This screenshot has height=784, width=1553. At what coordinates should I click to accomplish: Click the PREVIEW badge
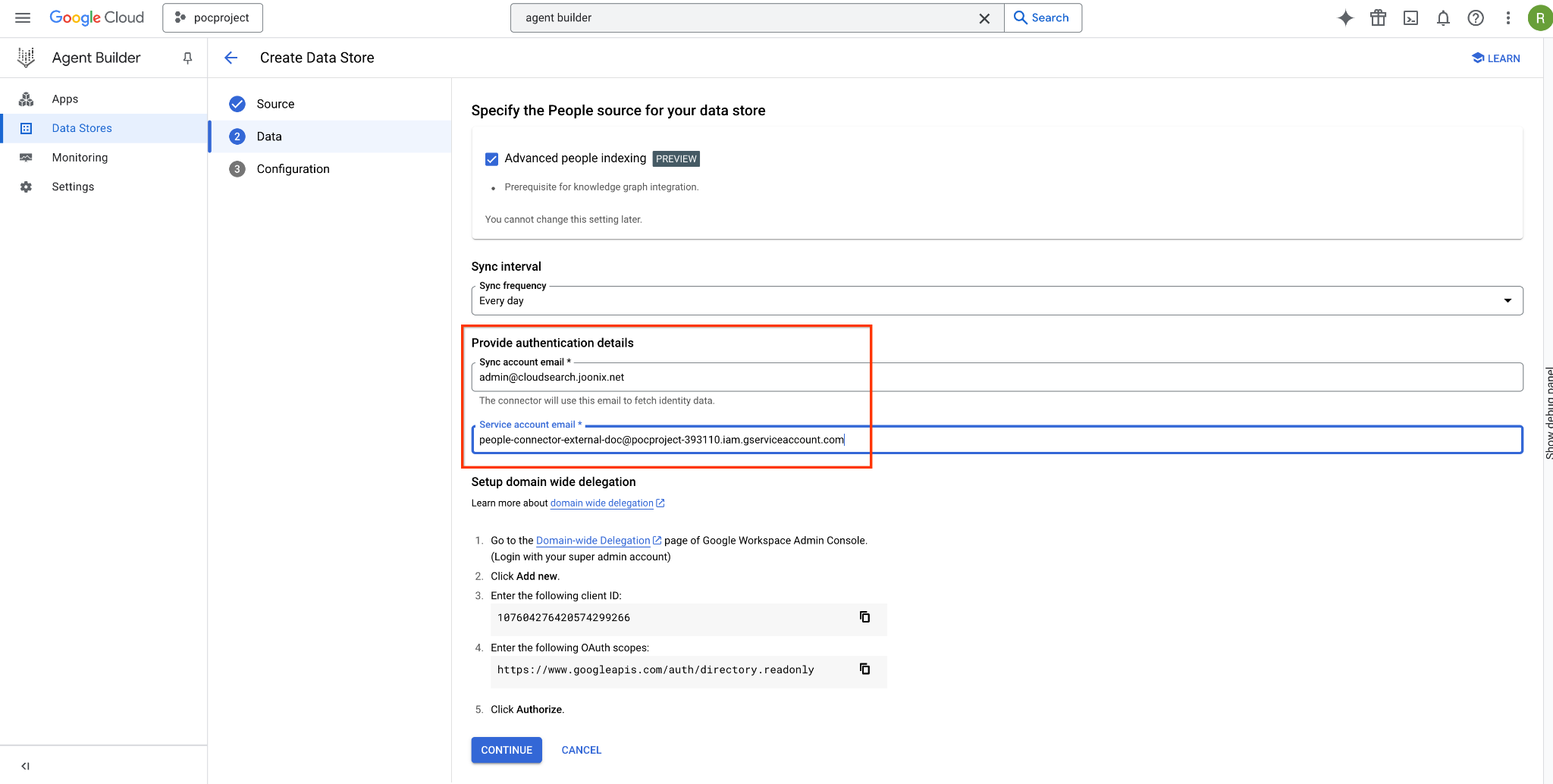[676, 158]
